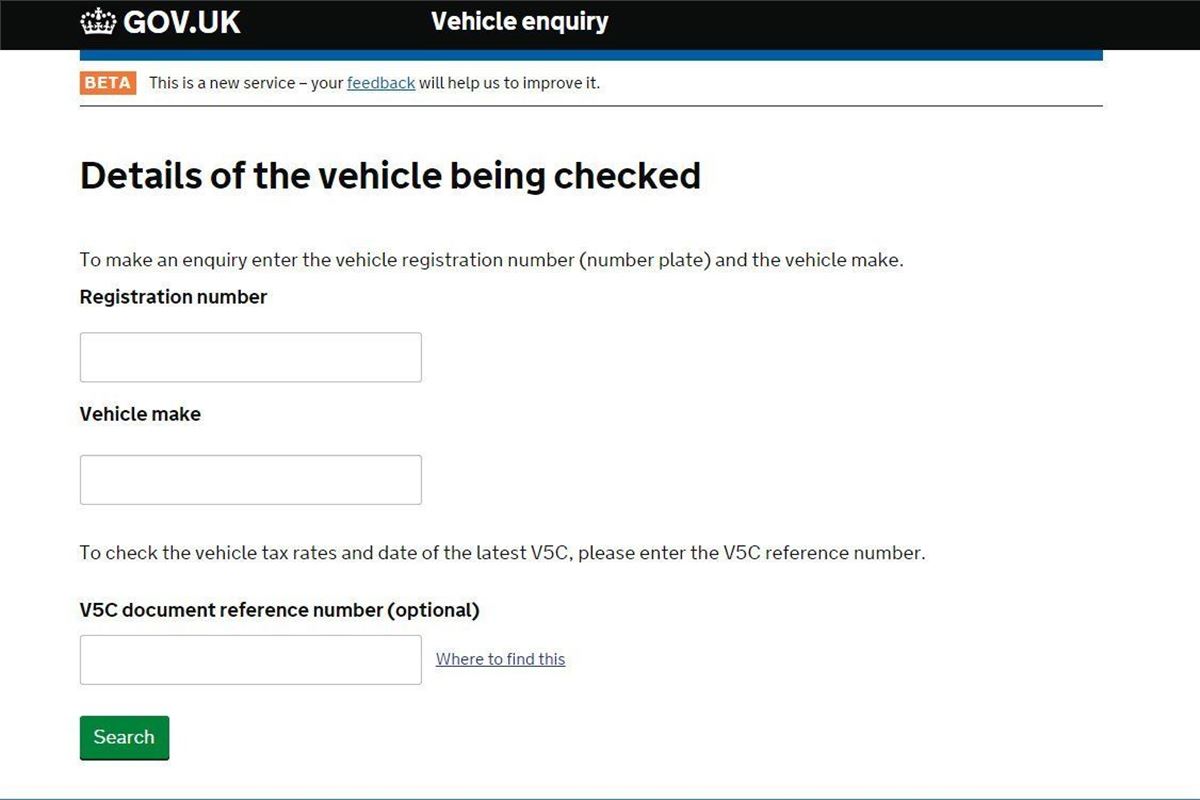Click the 'This is a new service' banner text

[375, 83]
